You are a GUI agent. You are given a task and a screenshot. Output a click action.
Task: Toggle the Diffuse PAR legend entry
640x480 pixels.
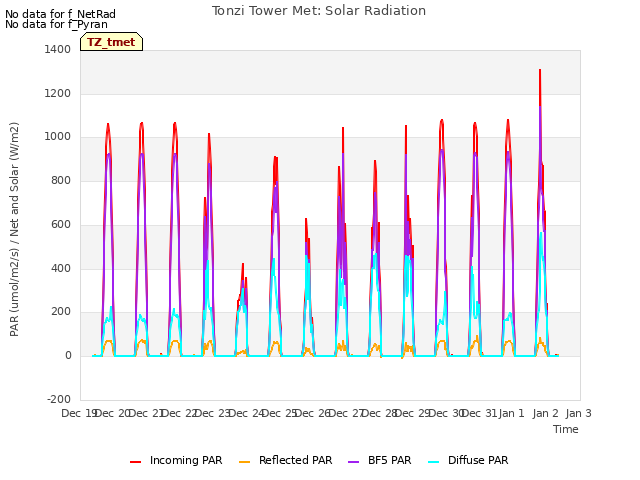coord(468,460)
